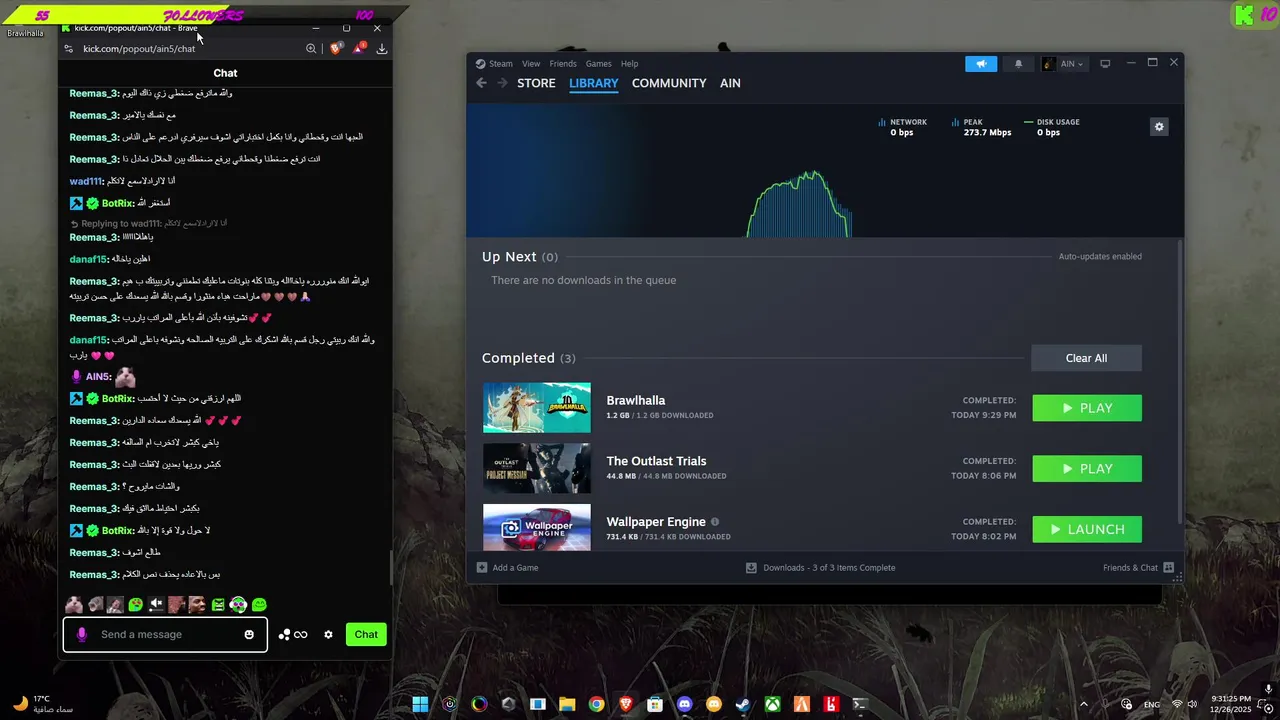Viewport: 1280px width, 720px height.
Task: Open Discord from the taskbar
Action: click(684, 704)
